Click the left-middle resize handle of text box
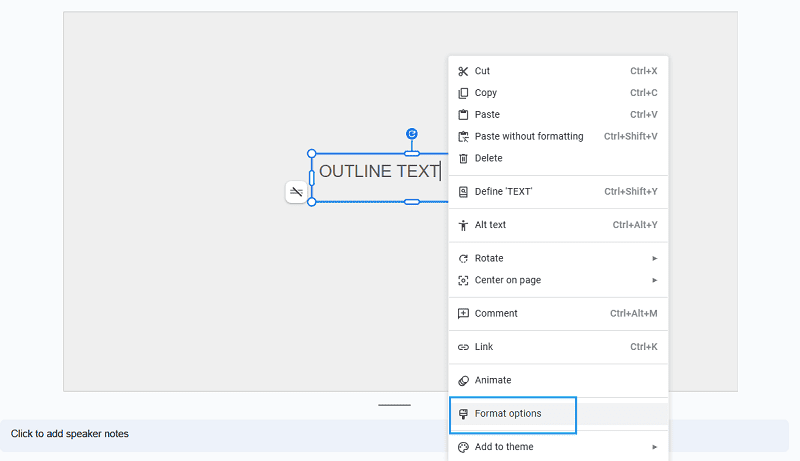The width and height of the screenshot is (800, 461). (312, 178)
